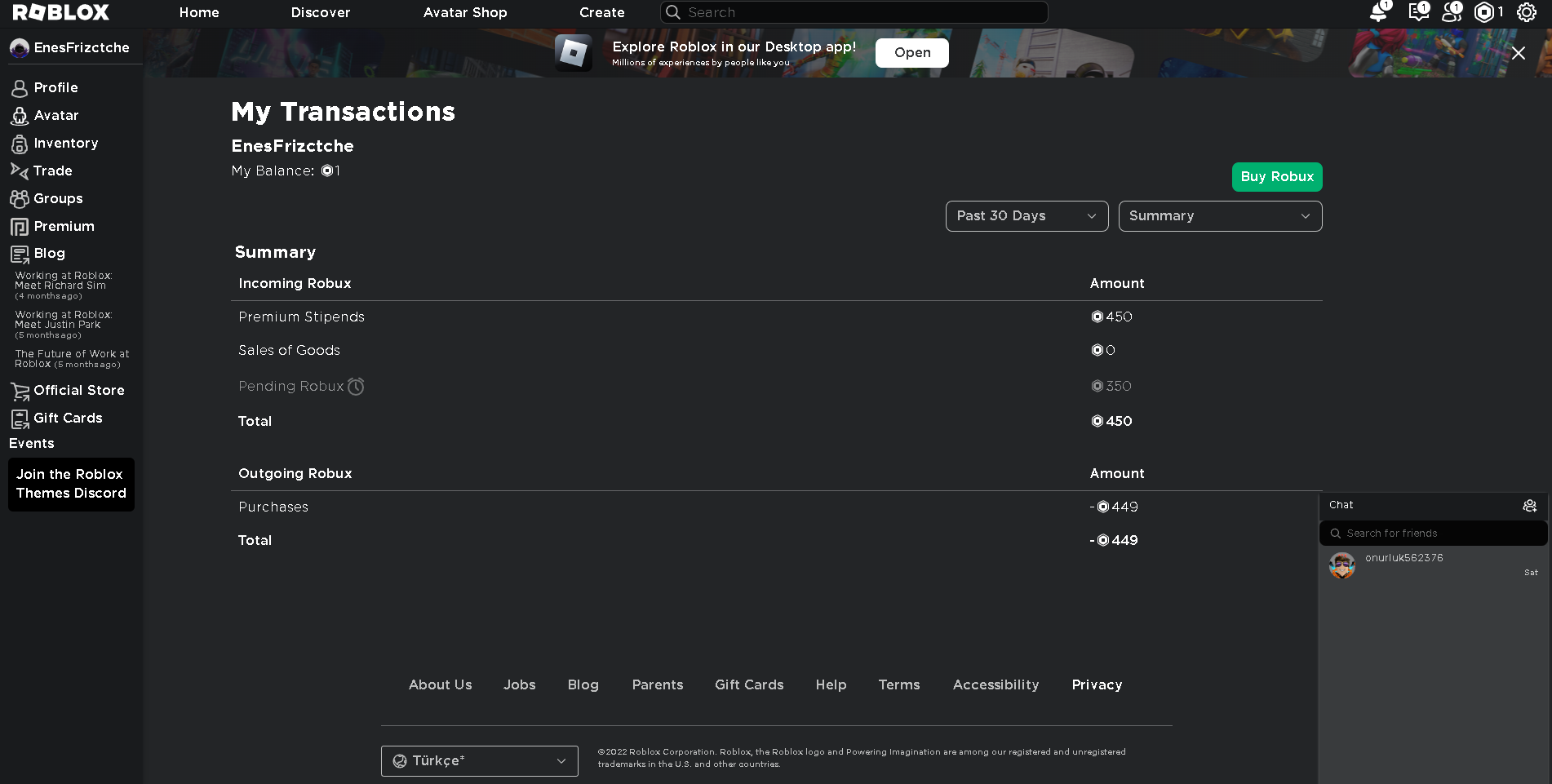Click the Premium icon in the sidebar
The width and height of the screenshot is (1552, 784).
(x=20, y=227)
